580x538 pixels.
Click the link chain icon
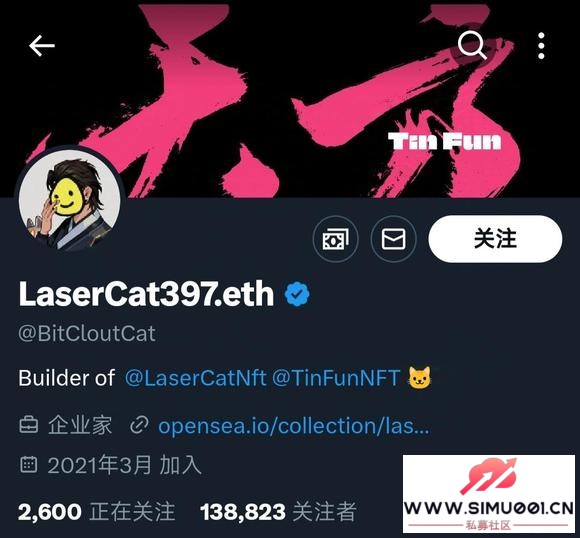point(139,425)
